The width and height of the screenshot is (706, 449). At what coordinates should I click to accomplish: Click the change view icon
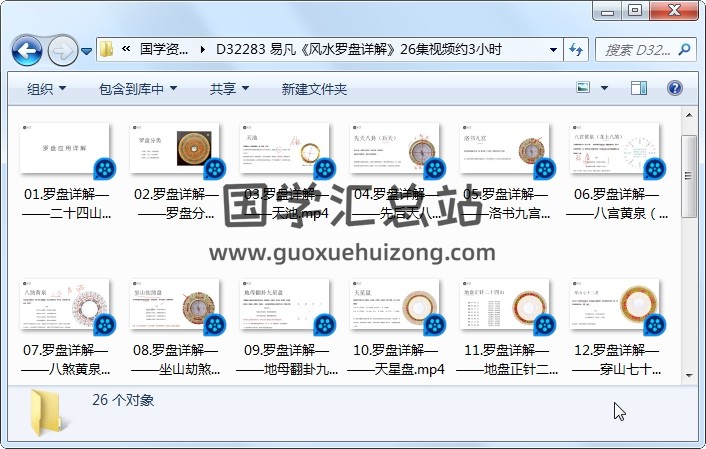click(x=583, y=87)
